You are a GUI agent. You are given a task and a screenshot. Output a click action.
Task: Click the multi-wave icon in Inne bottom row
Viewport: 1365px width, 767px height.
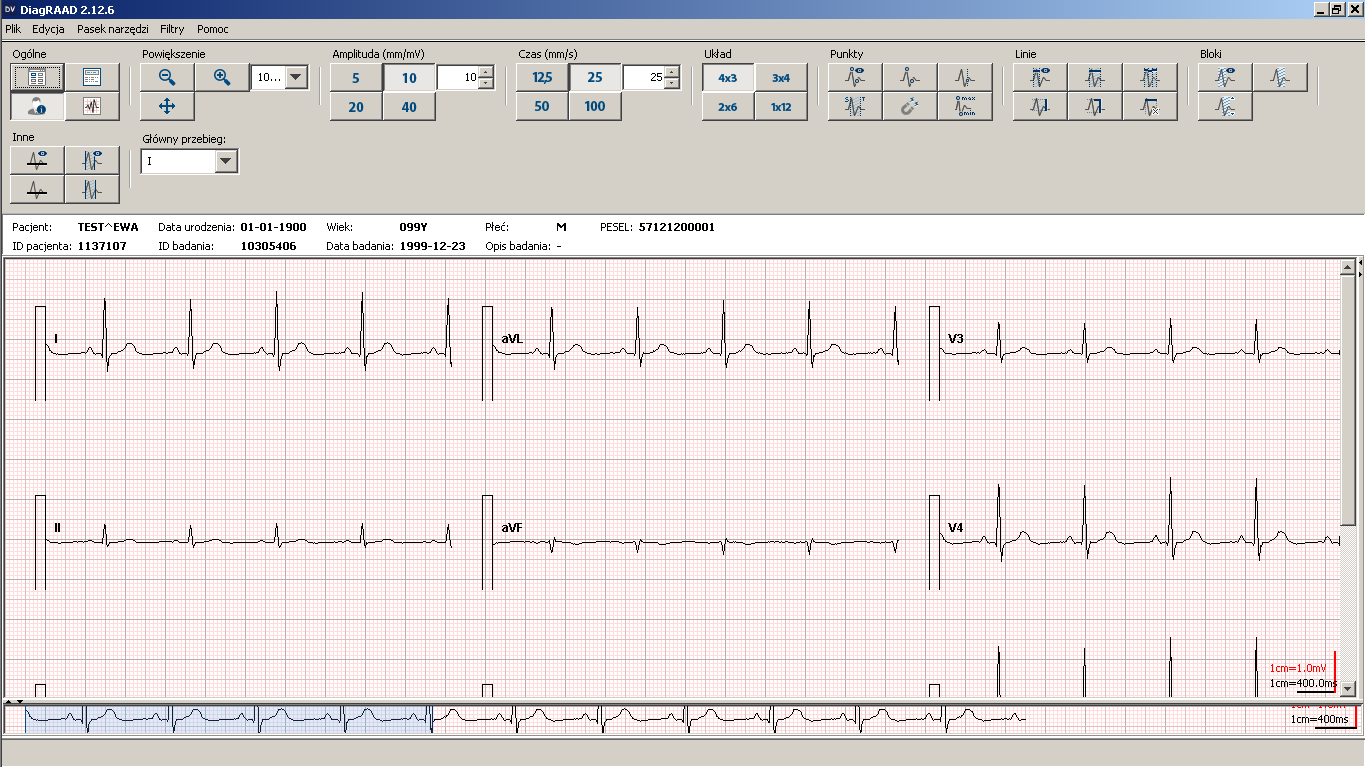92,189
